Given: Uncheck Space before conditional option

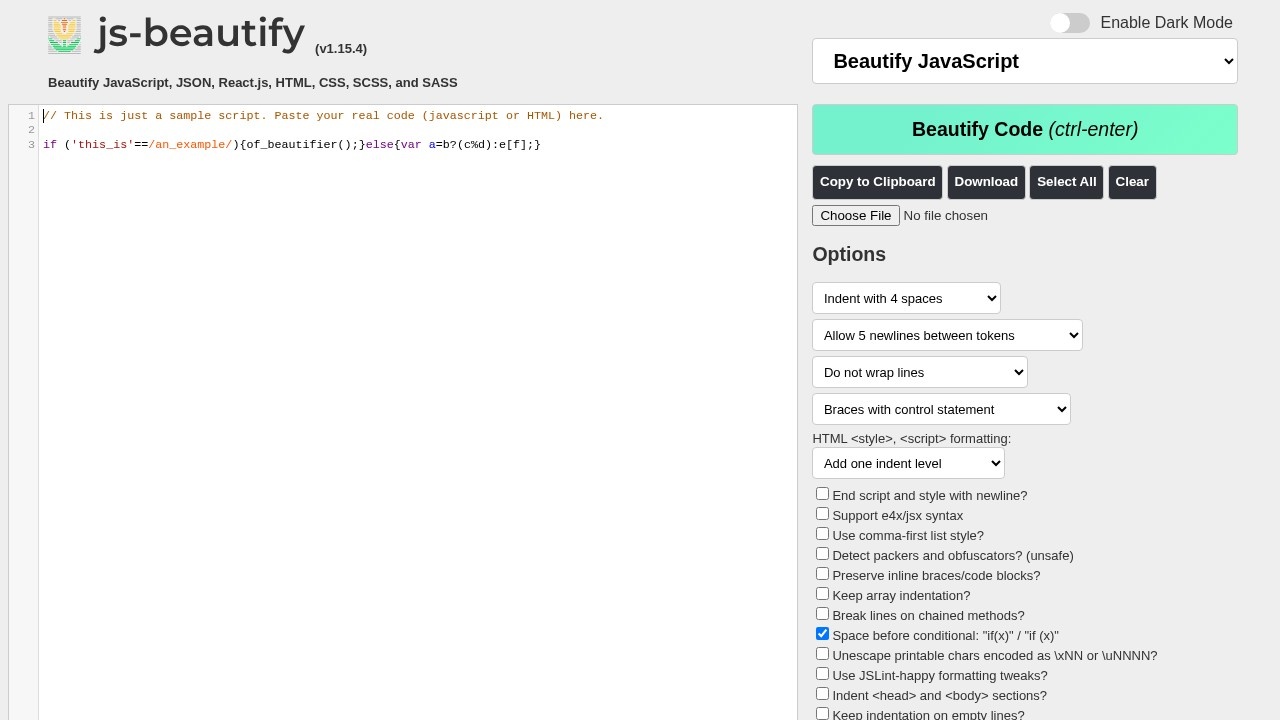Looking at the screenshot, I should [822, 634].
